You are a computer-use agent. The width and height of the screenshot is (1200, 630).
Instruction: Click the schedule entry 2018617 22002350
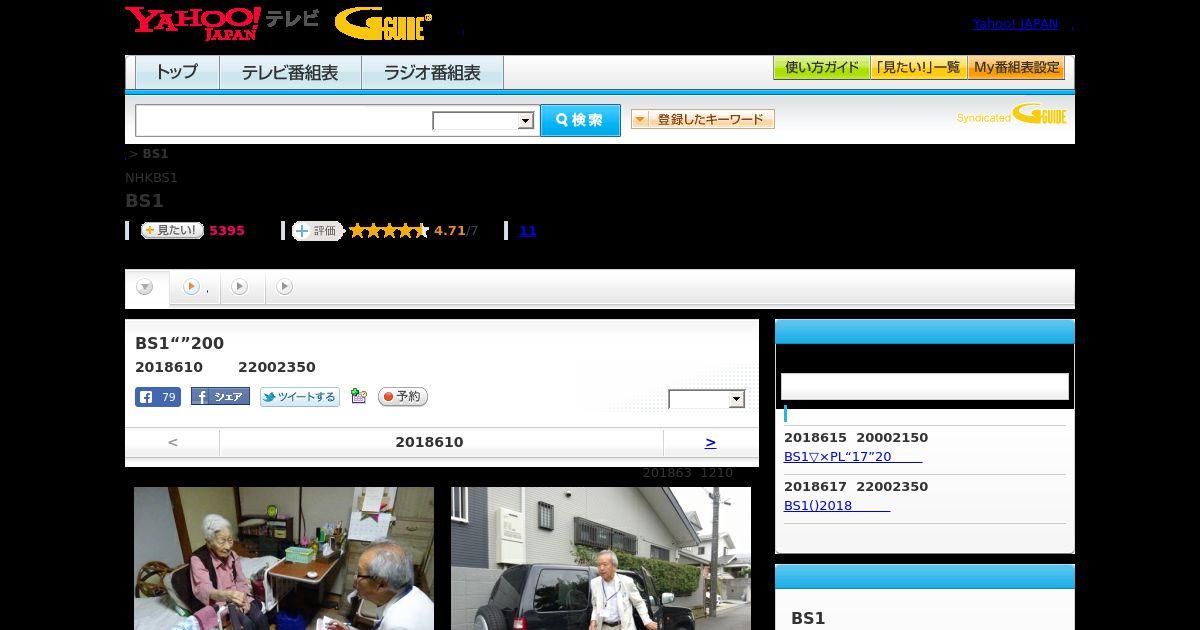[x=856, y=487]
